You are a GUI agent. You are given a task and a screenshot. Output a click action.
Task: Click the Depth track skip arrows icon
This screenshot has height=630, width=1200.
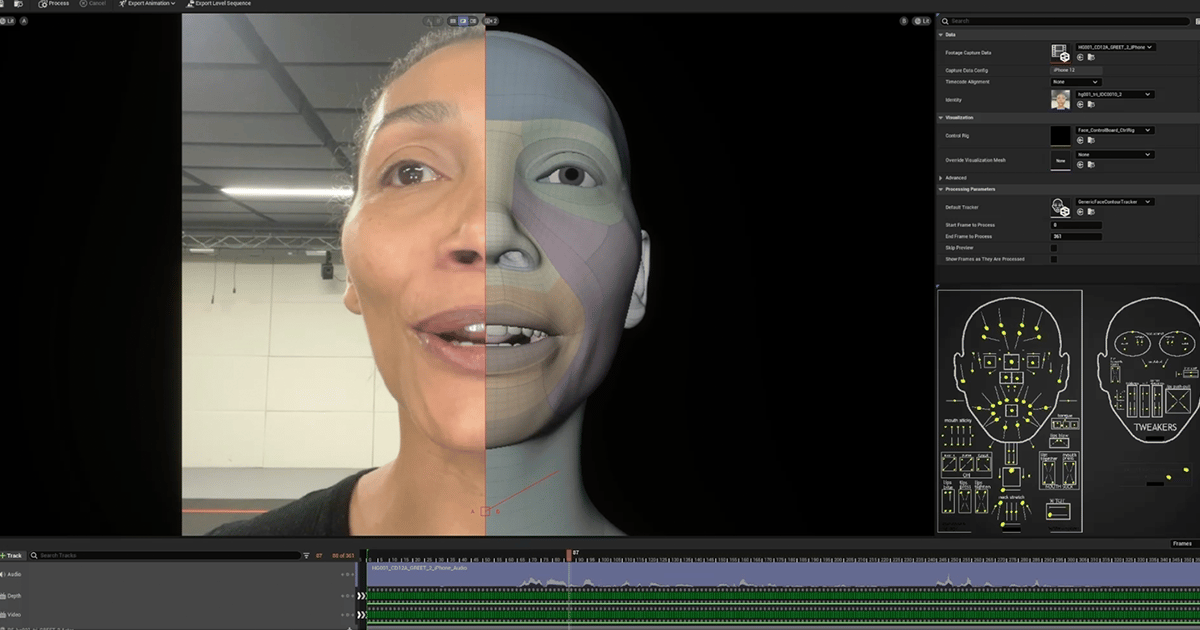coord(362,596)
